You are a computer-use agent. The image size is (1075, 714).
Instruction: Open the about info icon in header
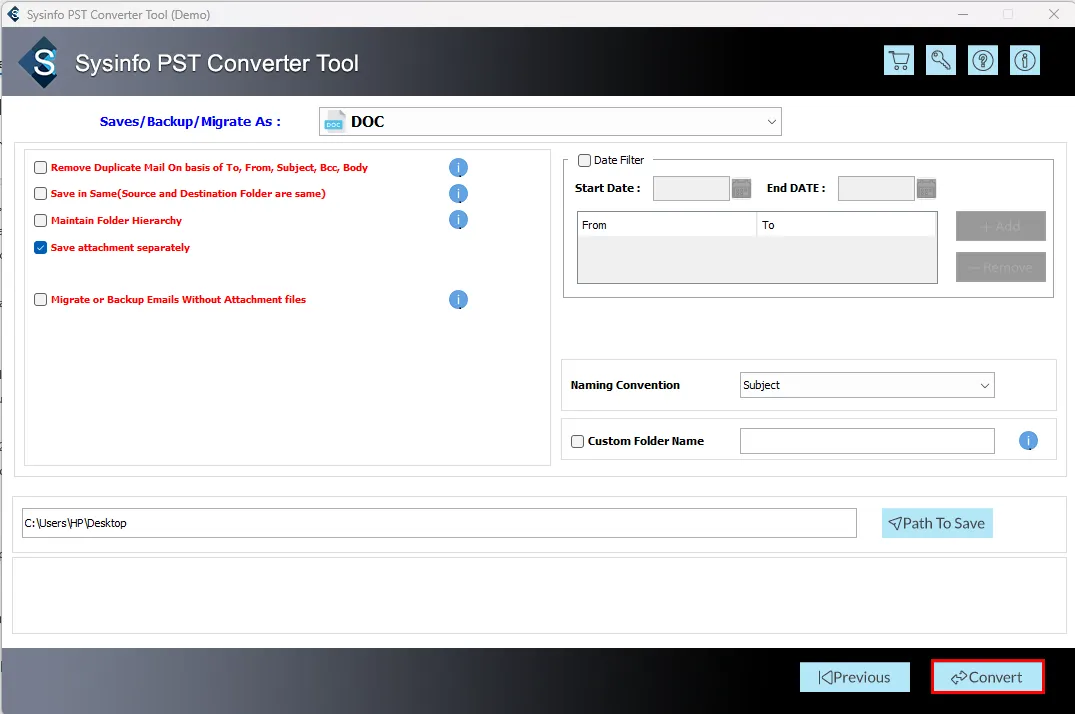pyautogui.click(x=1024, y=61)
